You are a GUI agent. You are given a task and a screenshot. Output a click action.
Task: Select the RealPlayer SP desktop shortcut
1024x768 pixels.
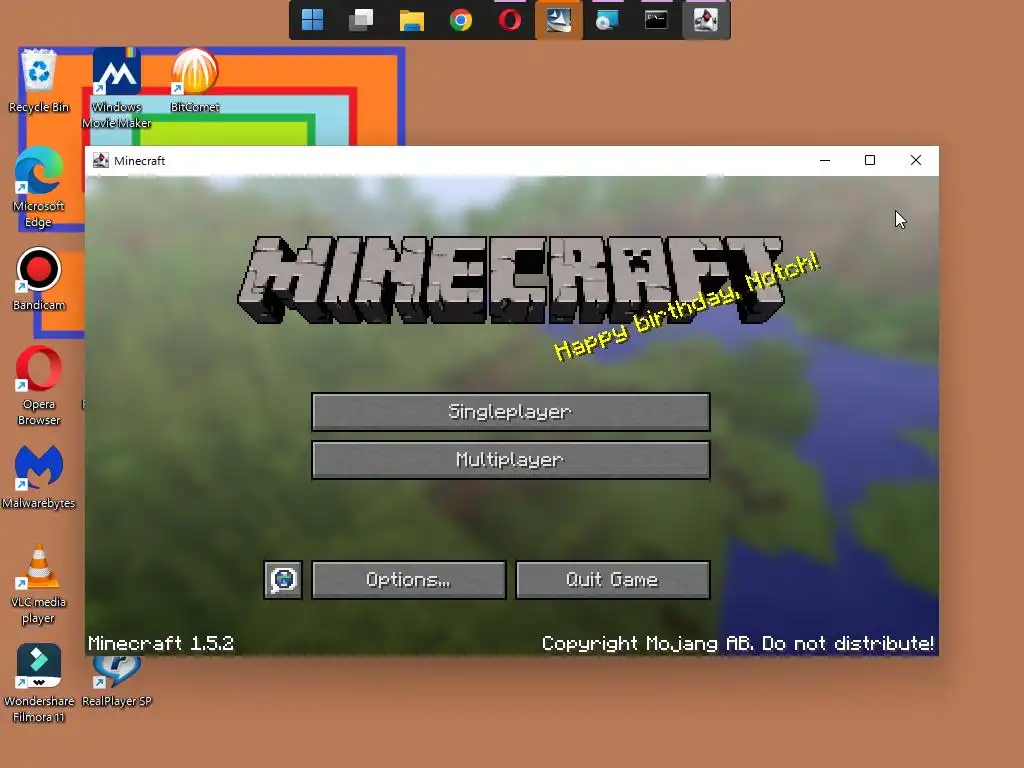click(117, 682)
